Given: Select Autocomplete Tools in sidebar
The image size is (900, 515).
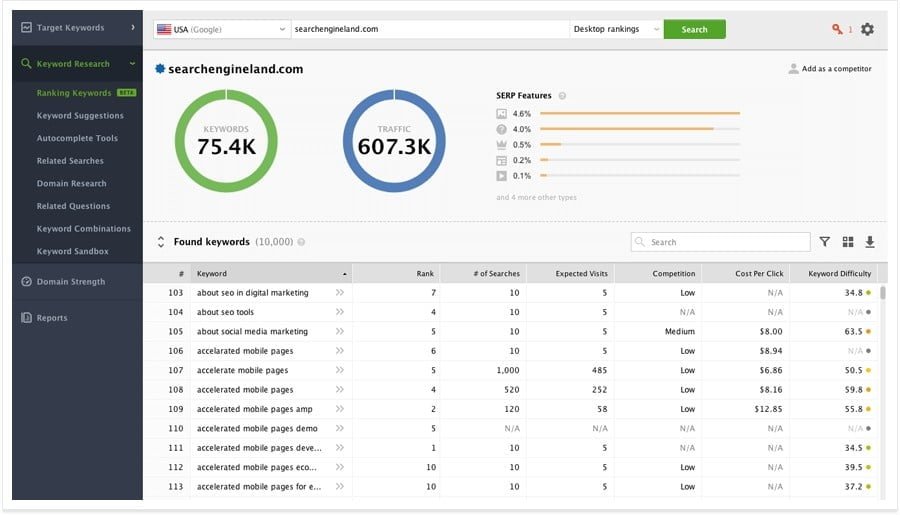Looking at the screenshot, I should pyautogui.click(x=77, y=138).
